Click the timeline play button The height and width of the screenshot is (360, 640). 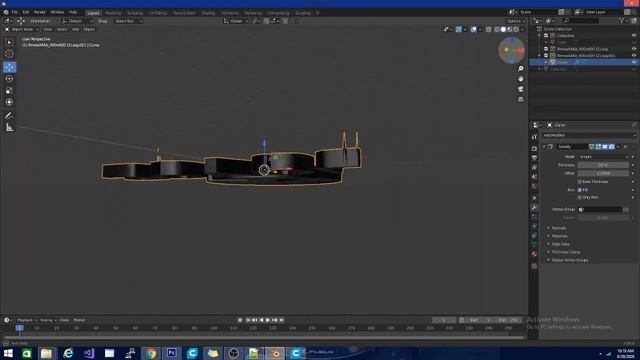[268, 320]
